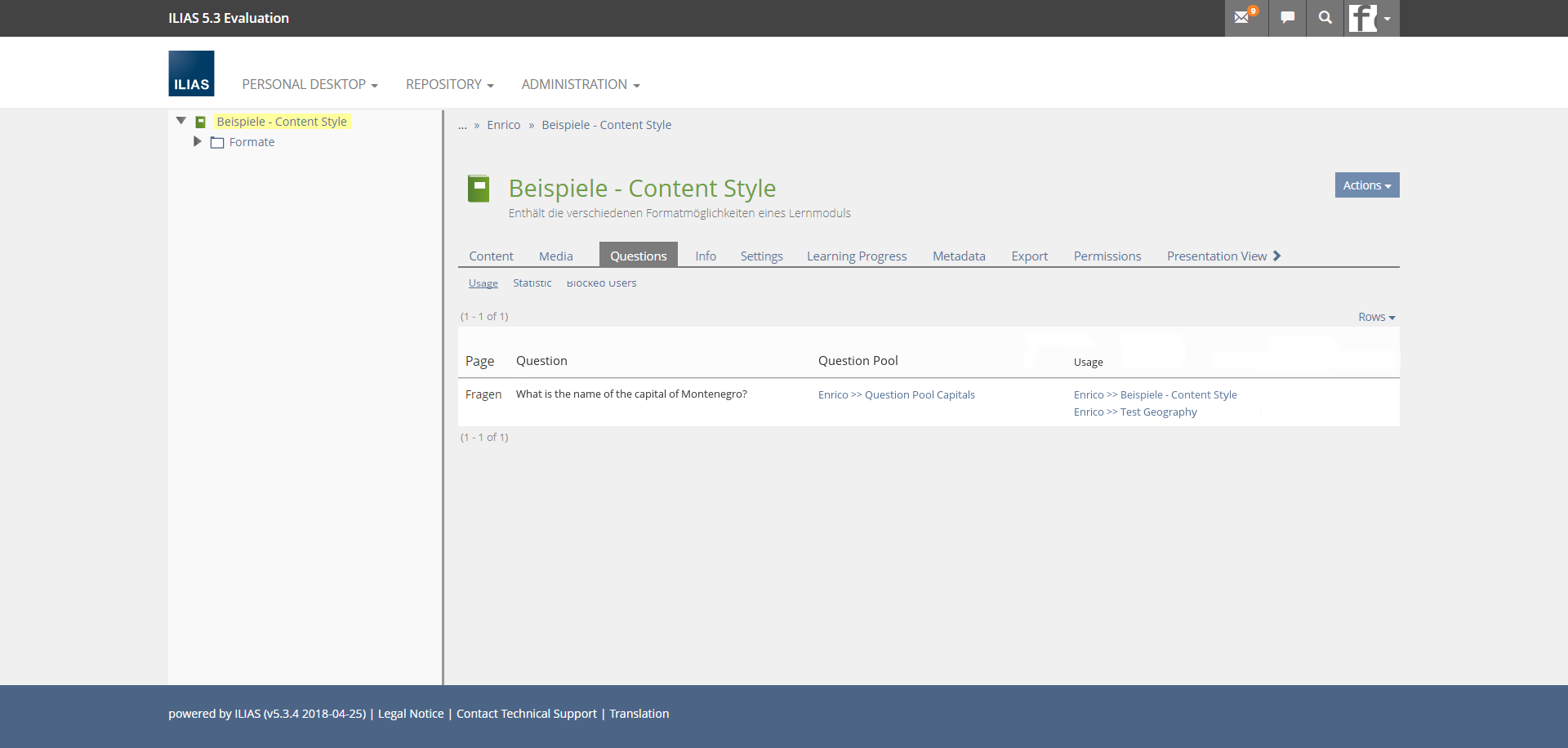The width and height of the screenshot is (1568, 748).
Task: Open the Actions dropdown
Action: [x=1366, y=185]
